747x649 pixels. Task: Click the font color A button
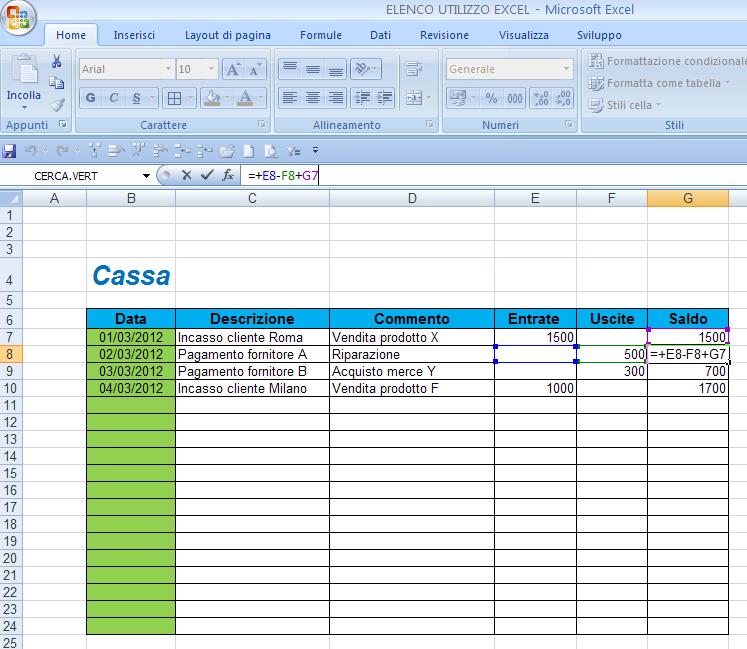(x=245, y=98)
